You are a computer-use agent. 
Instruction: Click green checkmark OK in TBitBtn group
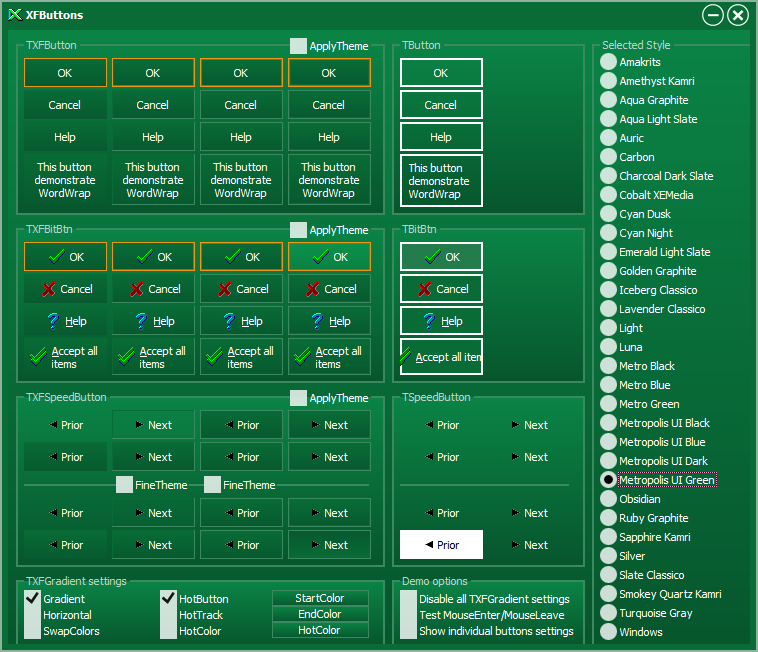[x=441, y=257]
